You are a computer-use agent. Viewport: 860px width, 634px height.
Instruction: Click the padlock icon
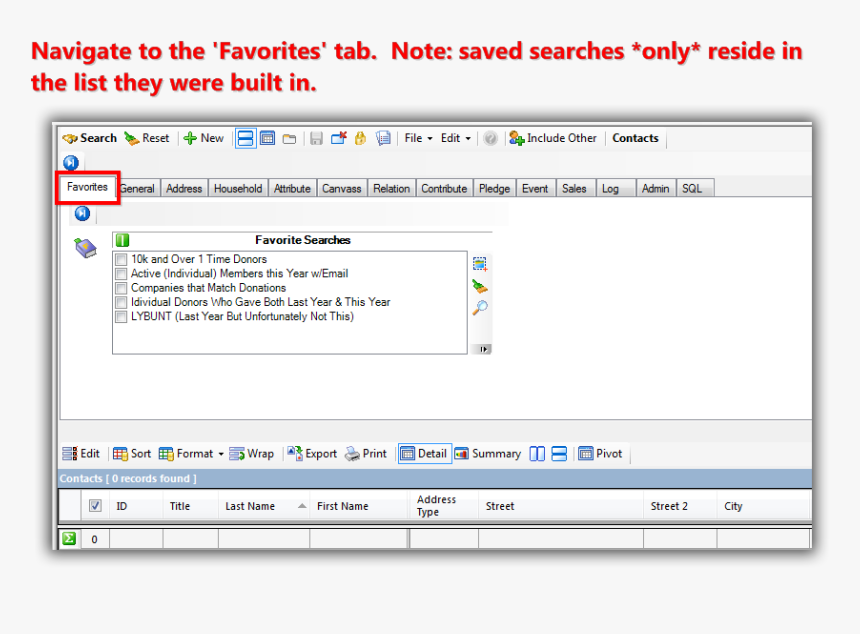(x=360, y=138)
